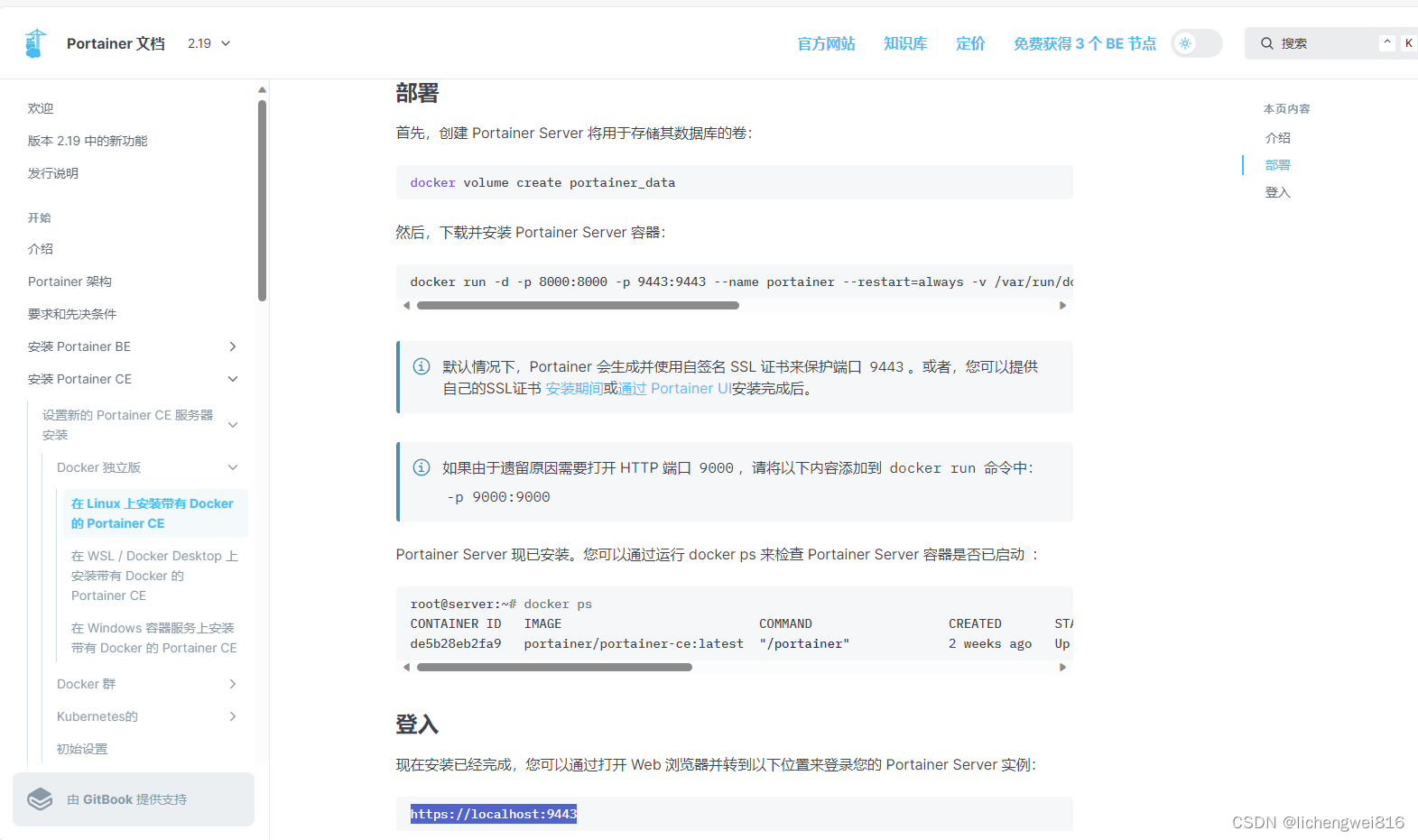1418x840 pixels.
Task: Collapse 设置新的 Portainer CE 服务器安装 chevron
Action: point(233,425)
